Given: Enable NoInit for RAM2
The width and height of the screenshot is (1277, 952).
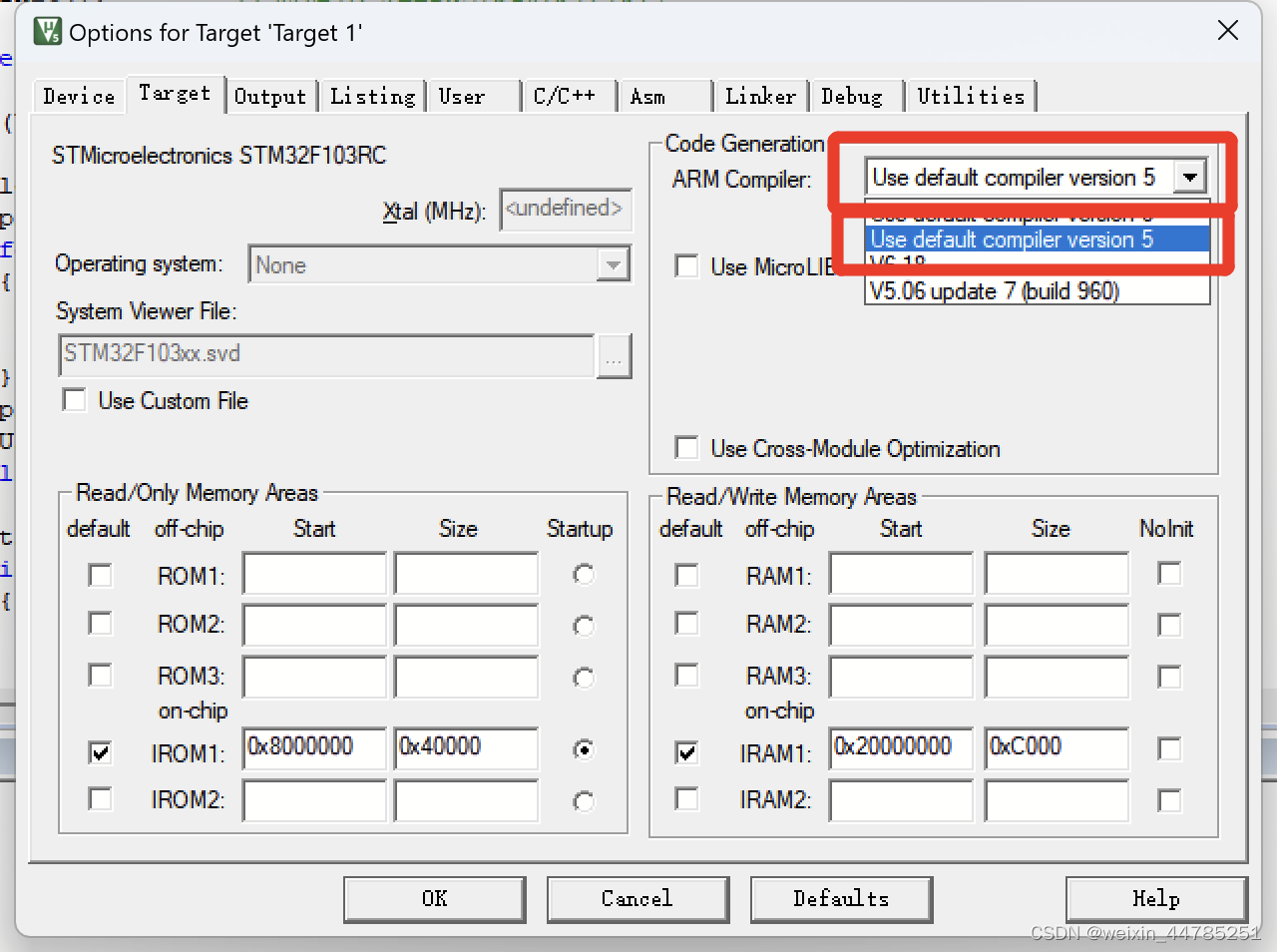Looking at the screenshot, I should pos(1169,625).
